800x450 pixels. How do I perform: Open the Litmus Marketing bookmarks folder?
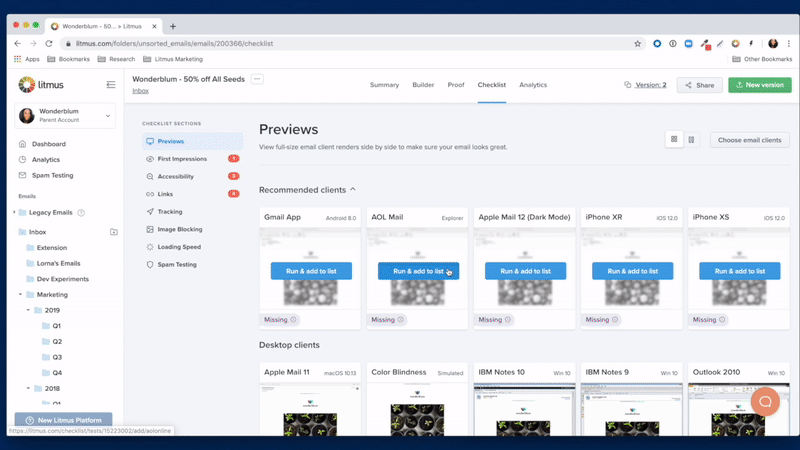(173, 59)
